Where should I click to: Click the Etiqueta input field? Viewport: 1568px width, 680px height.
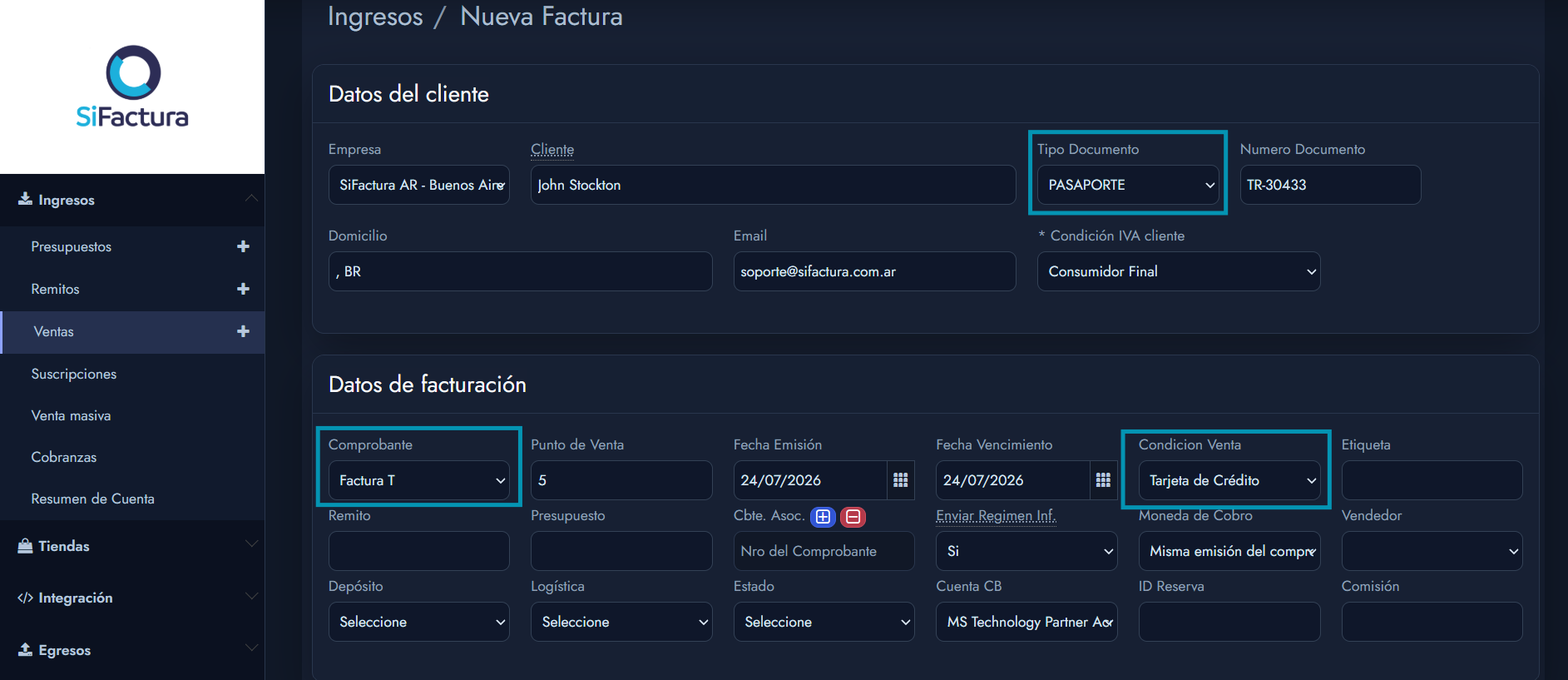pos(1432,480)
